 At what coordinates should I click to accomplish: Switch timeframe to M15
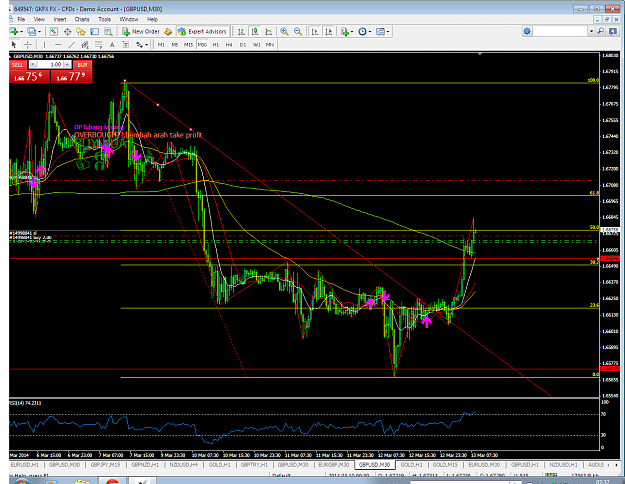pos(188,45)
